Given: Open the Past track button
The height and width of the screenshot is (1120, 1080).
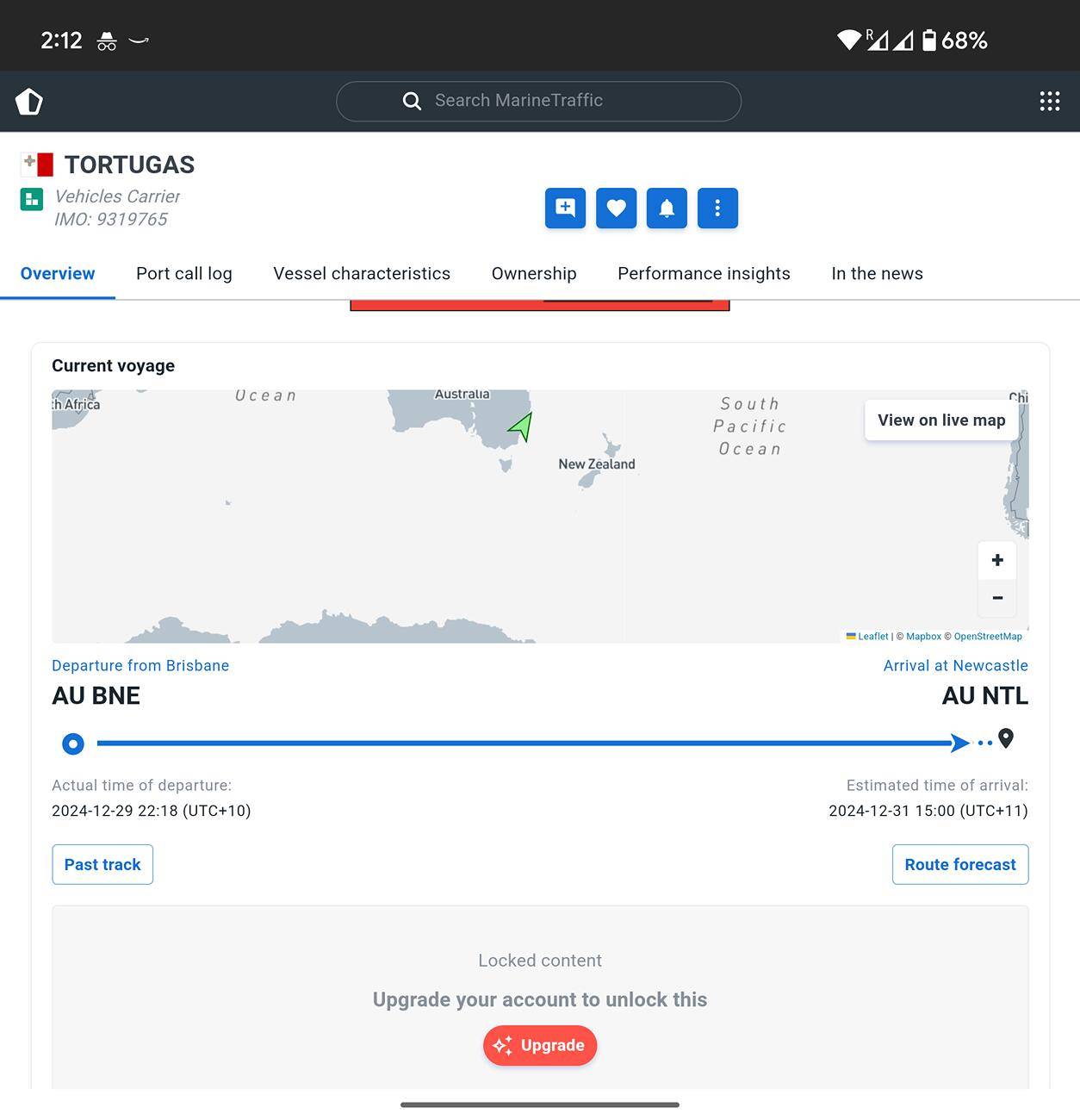Looking at the screenshot, I should 102,864.
